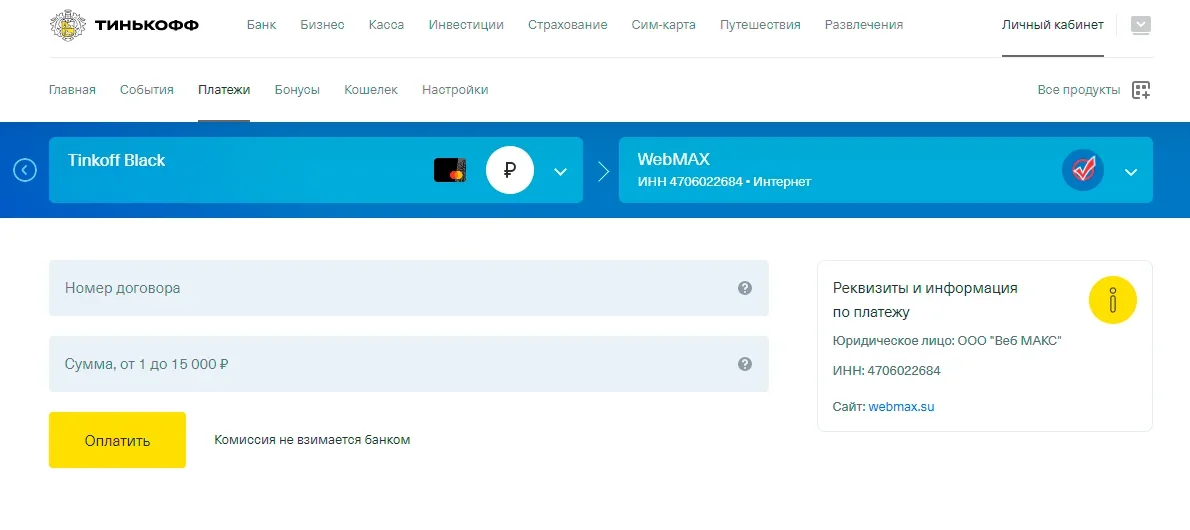Viewport: 1190px width, 530px height.
Task: Click the Mastercard card icon on Tinkoff Black
Action: (450, 170)
